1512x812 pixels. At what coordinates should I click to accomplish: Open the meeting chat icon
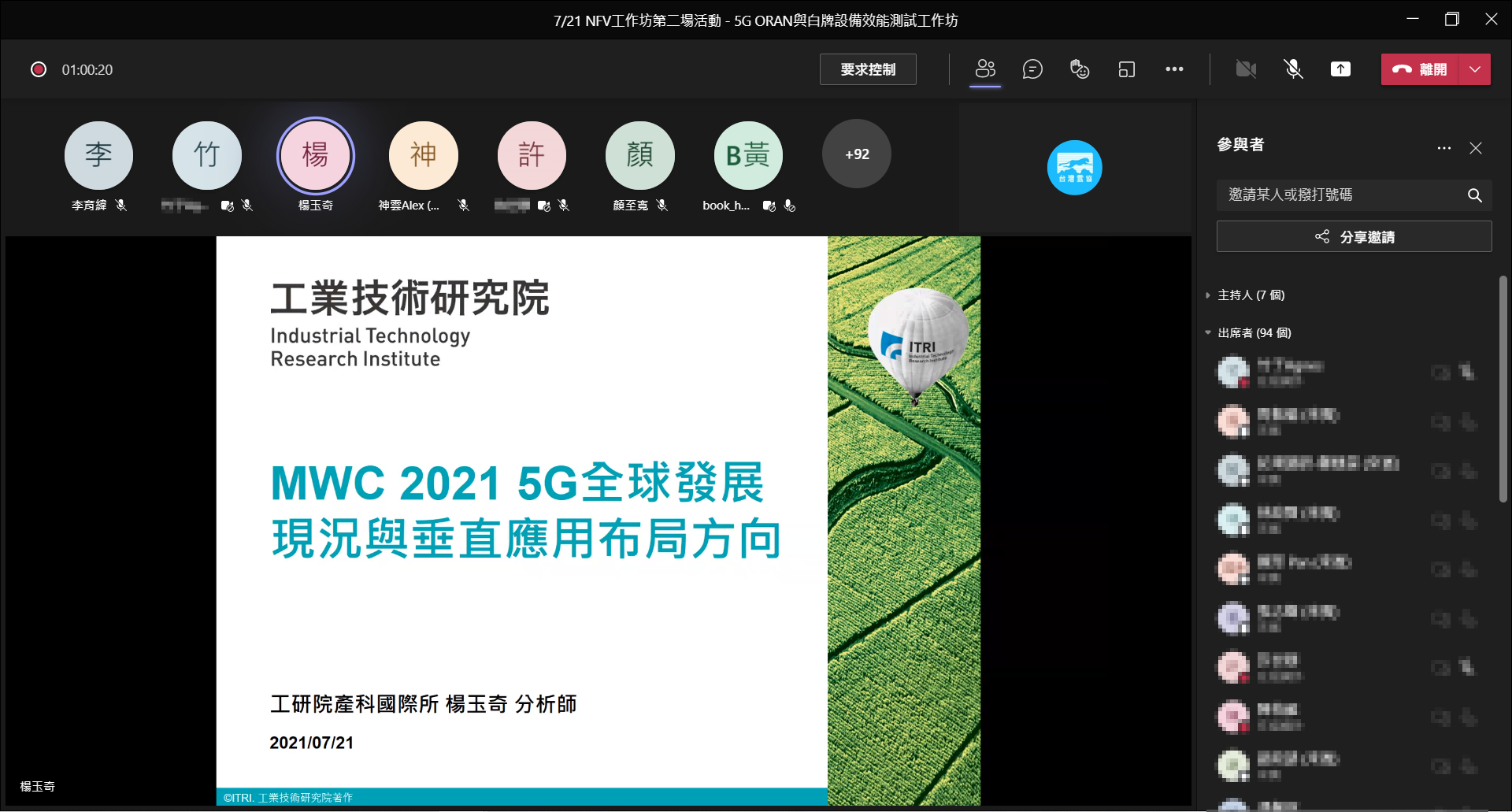1032,69
